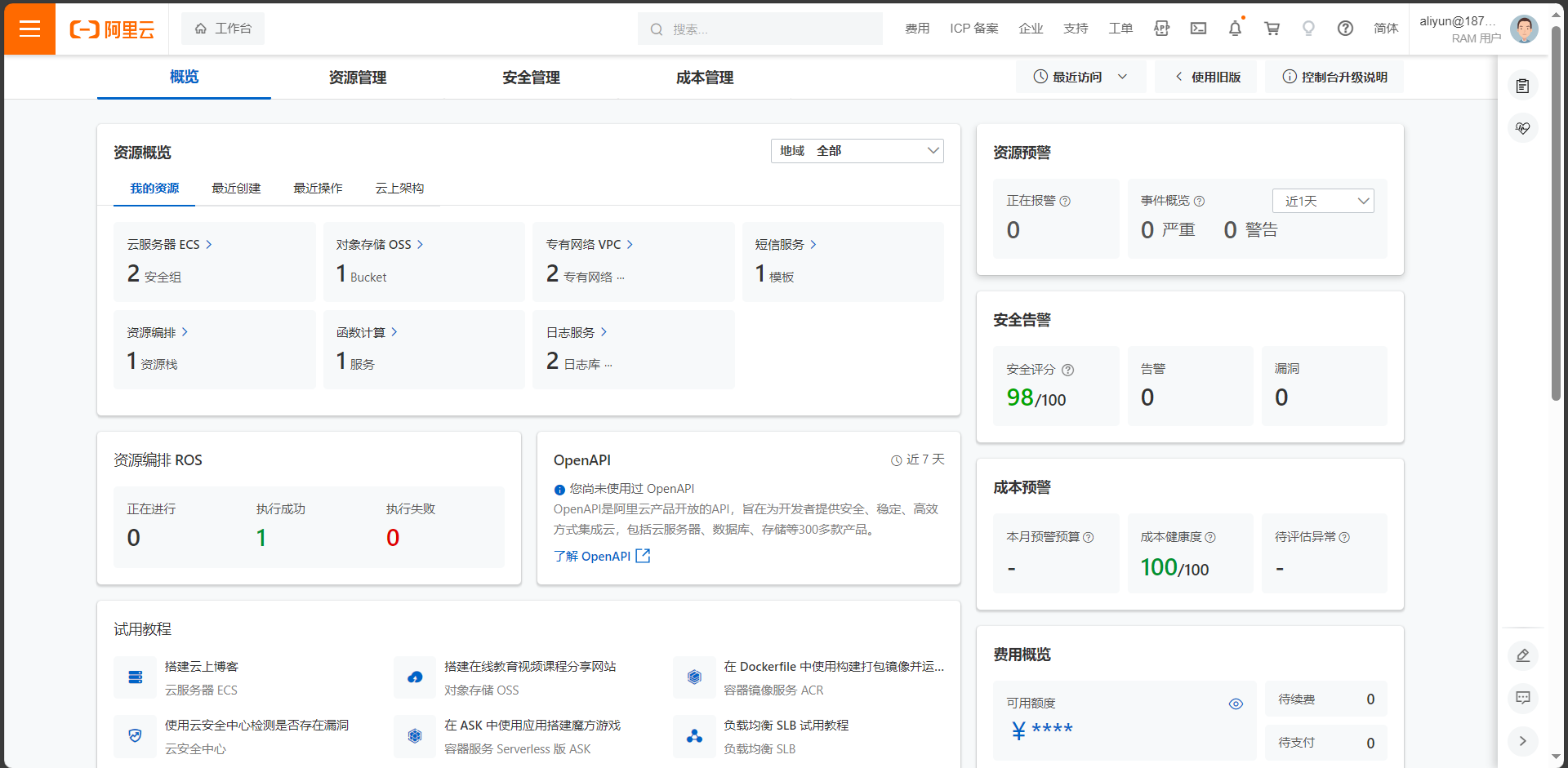Viewport: 1568px width, 768px height.
Task: Open the app download icon in header
Action: point(1161,29)
